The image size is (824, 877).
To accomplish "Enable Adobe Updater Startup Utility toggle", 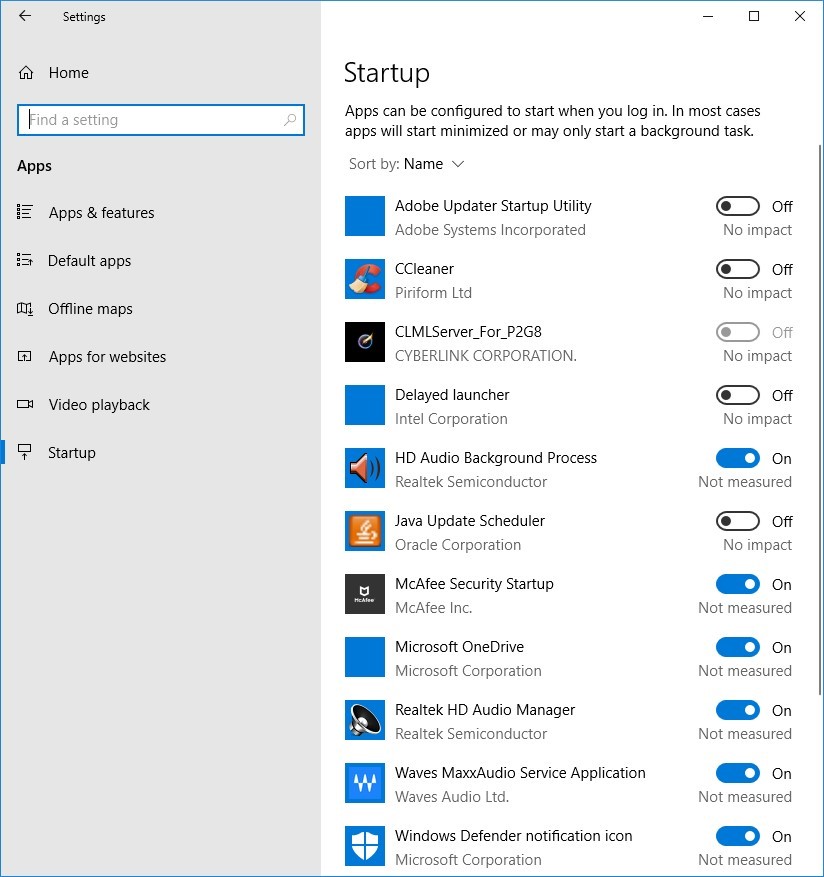I will point(738,206).
